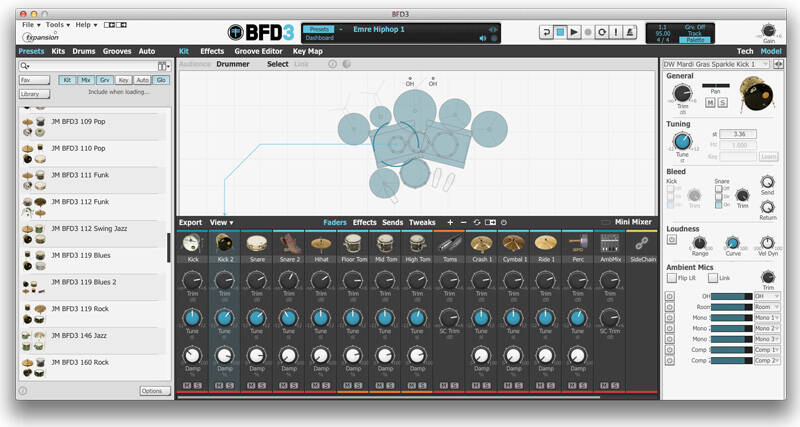Open the Key Map tab
This screenshot has height=427, width=800.
(x=308, y=51)
